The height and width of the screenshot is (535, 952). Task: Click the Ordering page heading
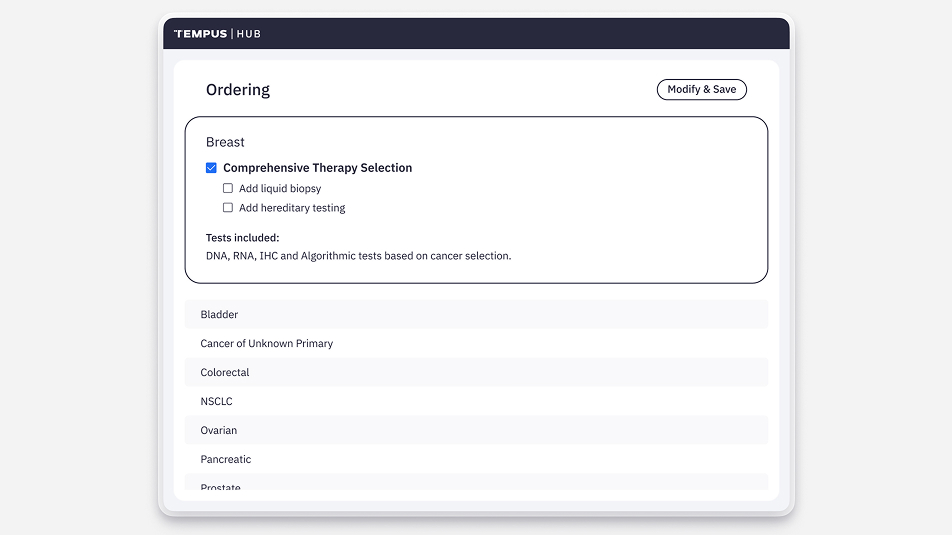[x=238, y=90]
